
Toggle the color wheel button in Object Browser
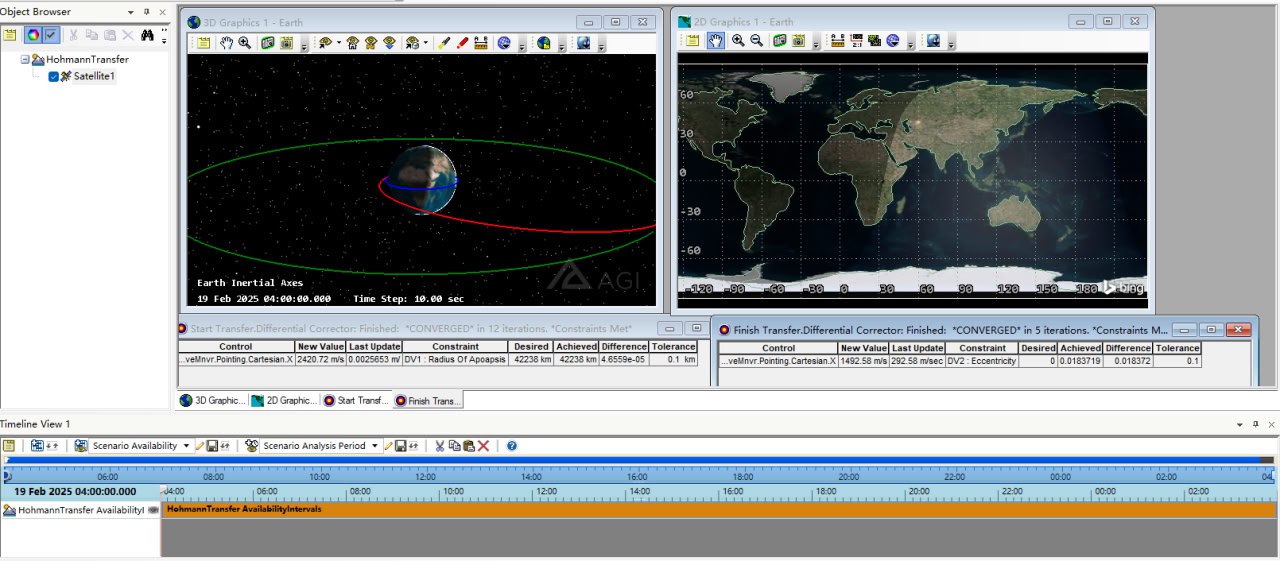point(33,35)
